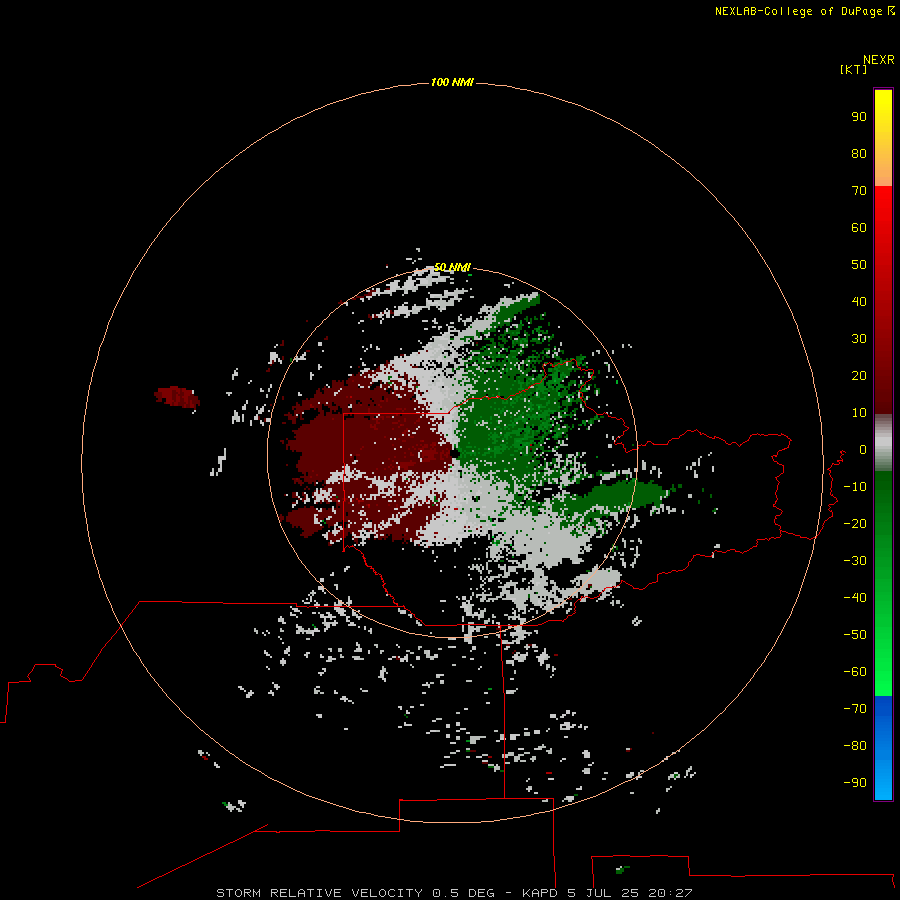Click the -70 value on the velocity scale
This screenshot has height=900, width=900.
[855, 709]
